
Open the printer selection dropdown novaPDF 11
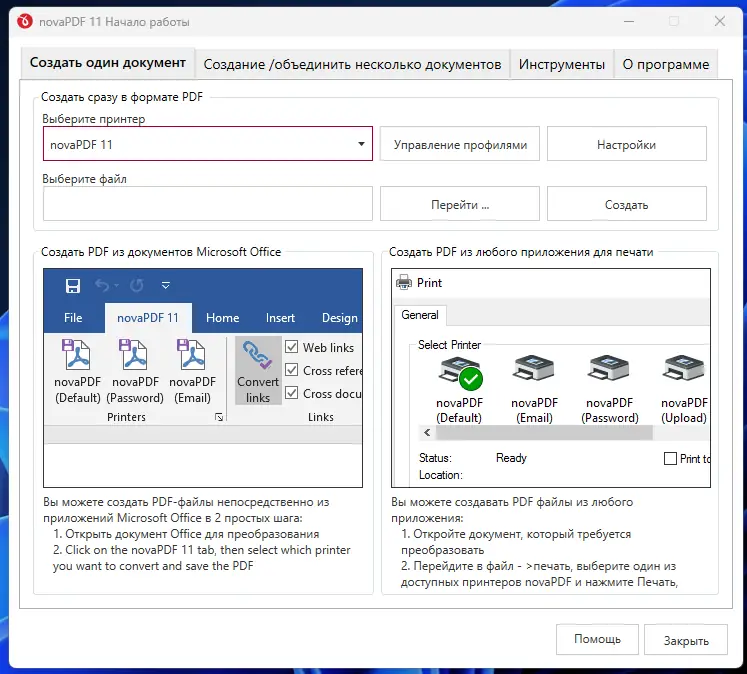pyautogui.click(x=208, y=144)
